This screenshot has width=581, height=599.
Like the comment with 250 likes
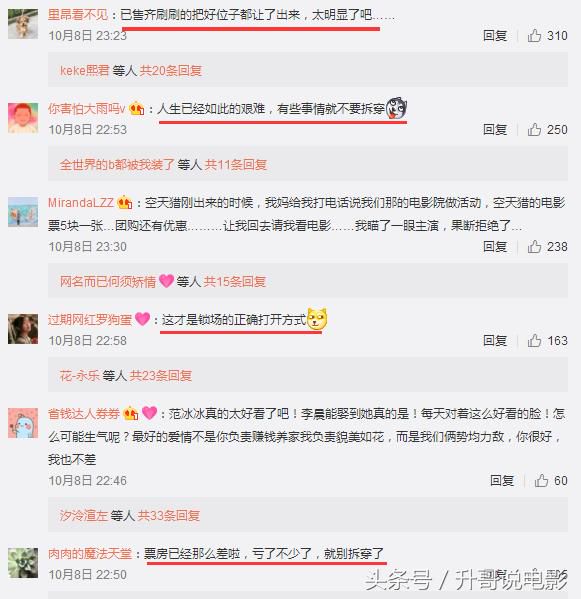[x=534, y=130]
